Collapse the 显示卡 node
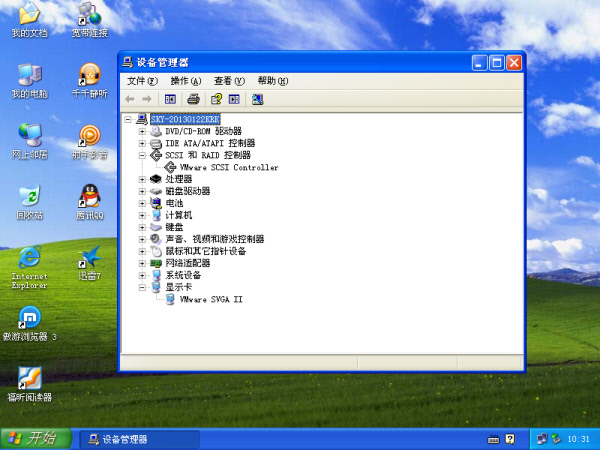600x450 pixels. 142,287
